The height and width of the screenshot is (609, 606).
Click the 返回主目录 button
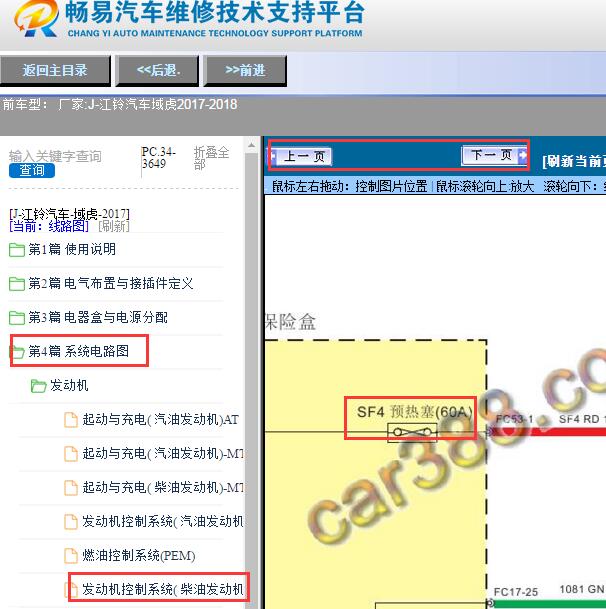[x=55, y=70]
